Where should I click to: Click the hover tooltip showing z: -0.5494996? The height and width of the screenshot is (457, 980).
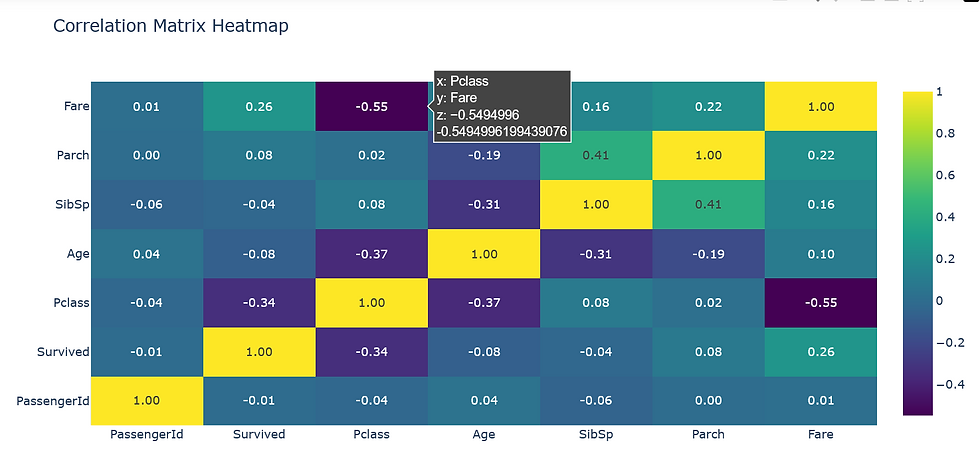pos(502,106)
